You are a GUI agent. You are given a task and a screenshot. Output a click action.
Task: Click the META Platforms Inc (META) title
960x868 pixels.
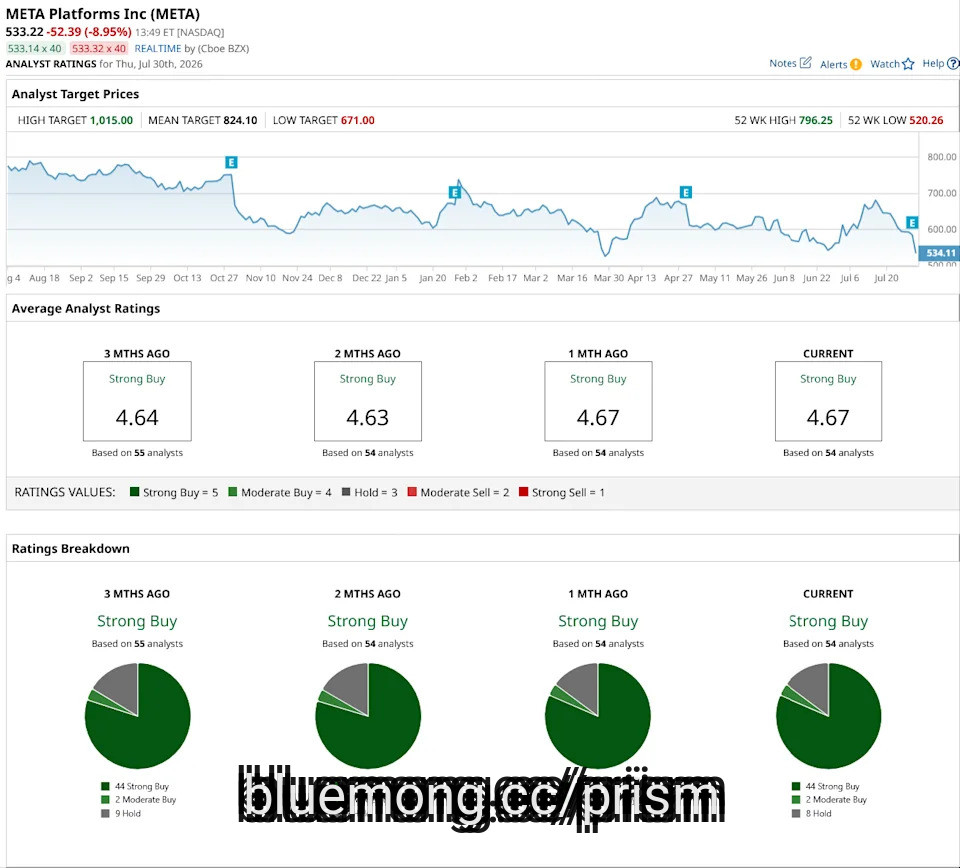coord(103,13)
